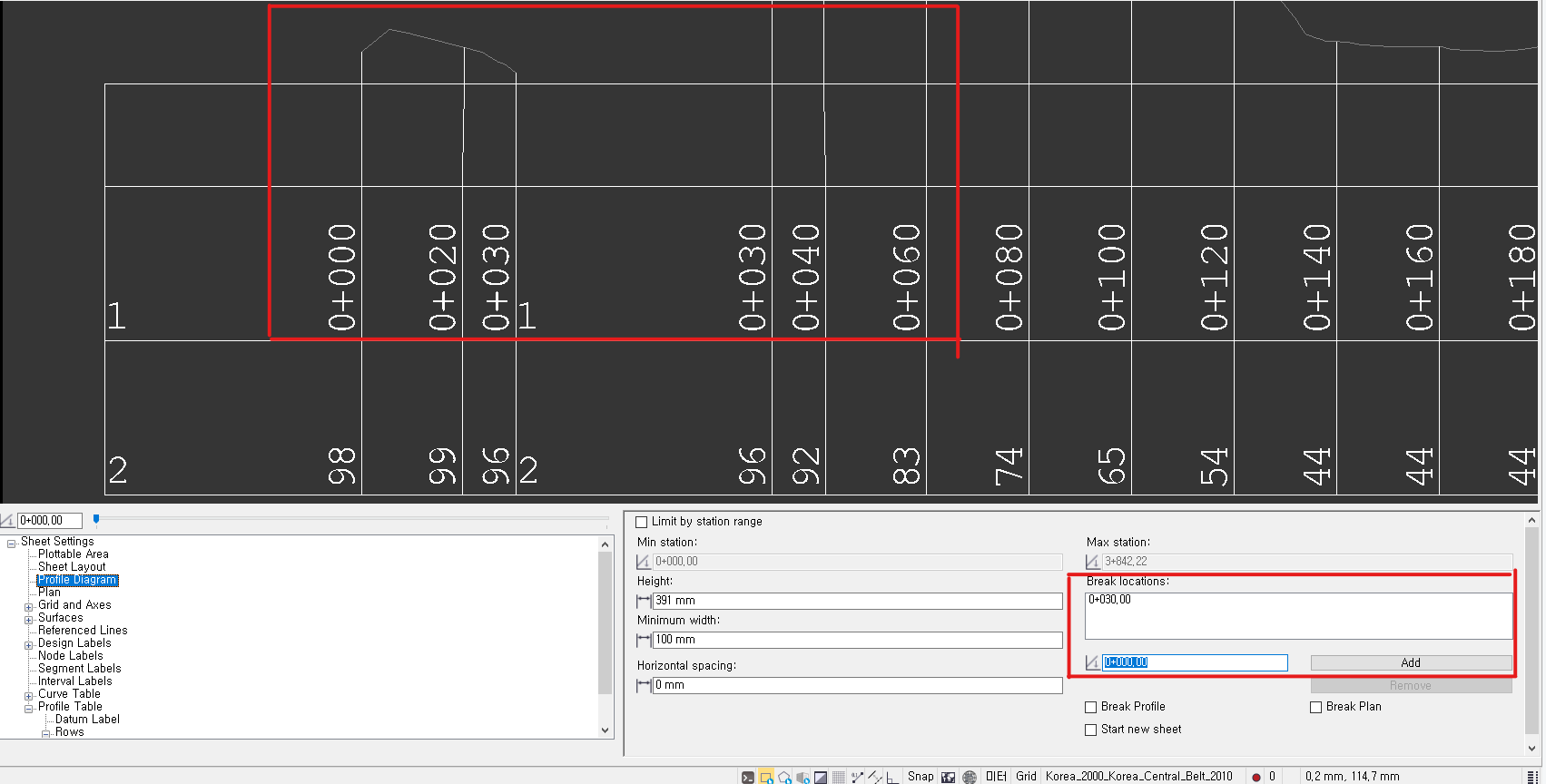Viewport: 1546px width, 784px height.
Task: Check the Break Profile option
Action: coord(1091,707)
